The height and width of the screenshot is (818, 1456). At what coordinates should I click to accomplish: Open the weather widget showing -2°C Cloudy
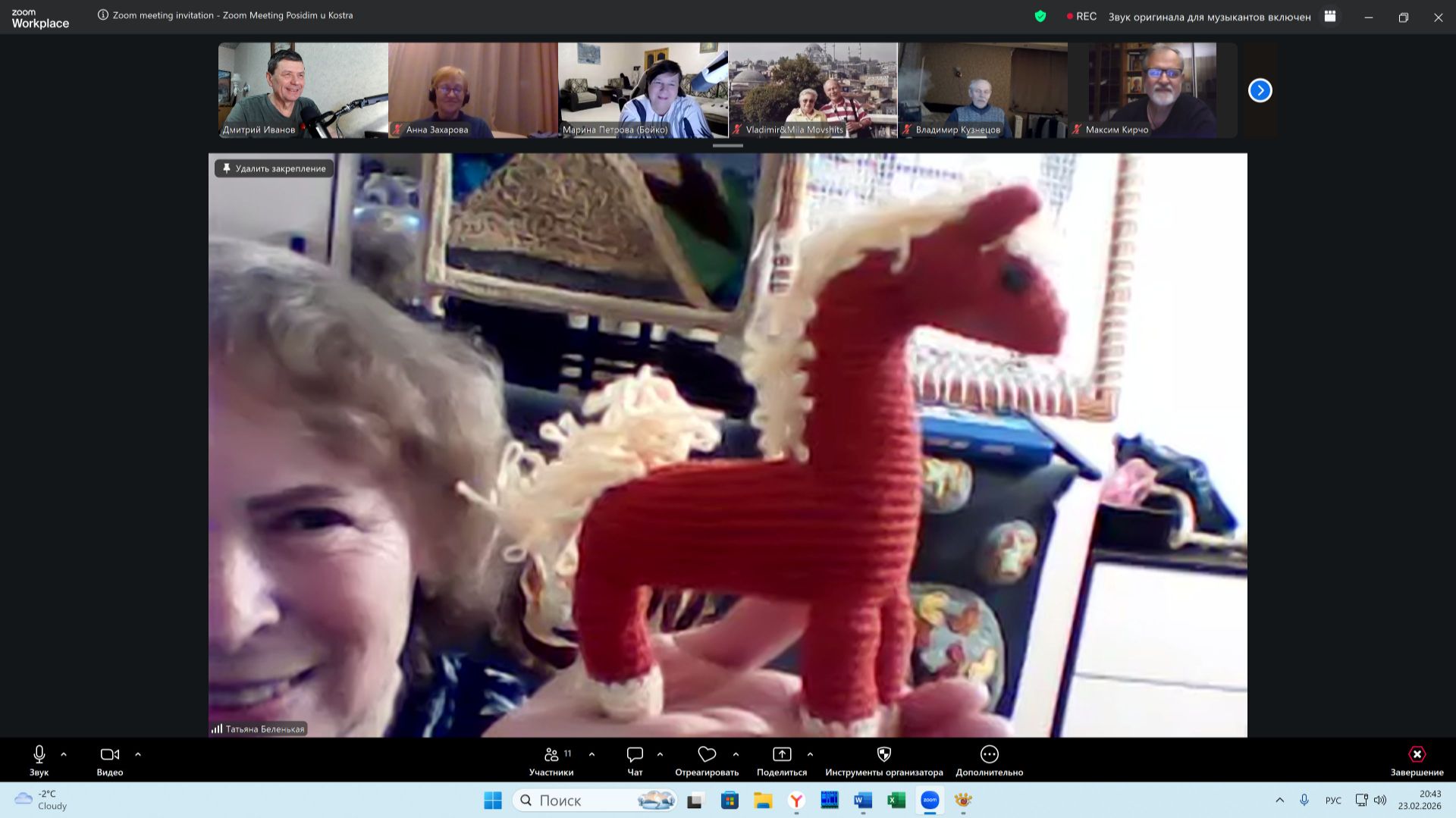tap(42, 800)
